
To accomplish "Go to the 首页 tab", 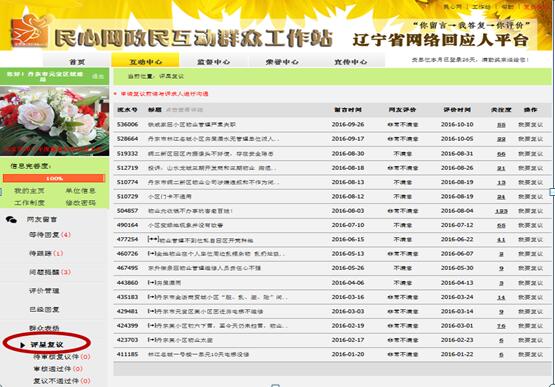I will (77, 62).
